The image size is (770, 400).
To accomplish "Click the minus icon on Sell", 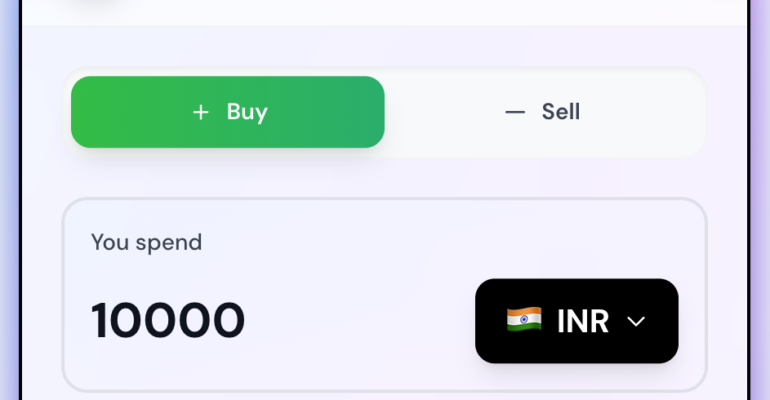I will (515, 112).
